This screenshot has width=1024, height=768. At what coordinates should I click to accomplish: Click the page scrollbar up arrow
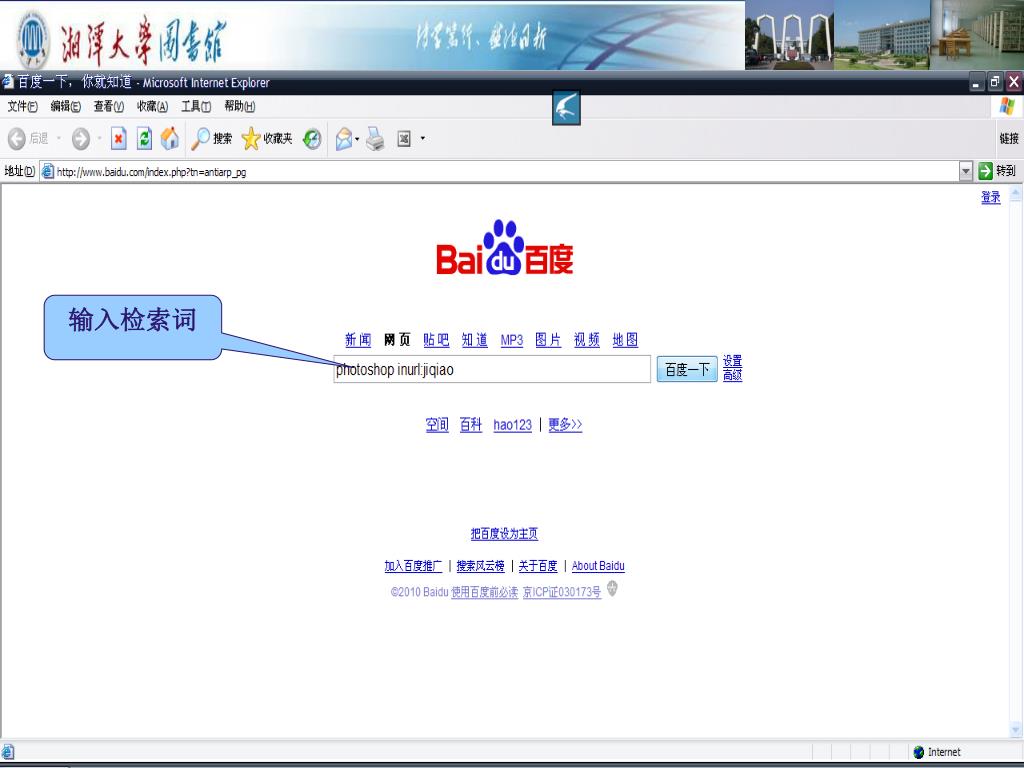1016,193
